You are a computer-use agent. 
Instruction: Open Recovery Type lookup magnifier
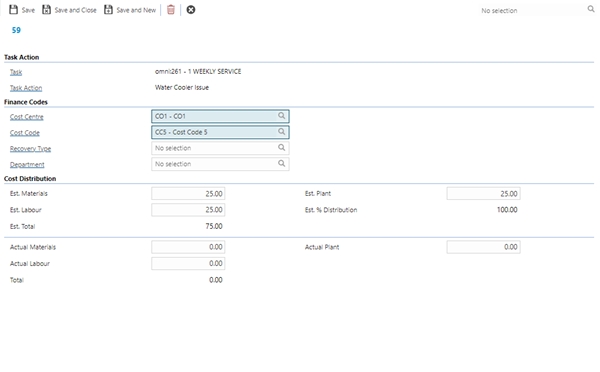click(x=282, y=147)
